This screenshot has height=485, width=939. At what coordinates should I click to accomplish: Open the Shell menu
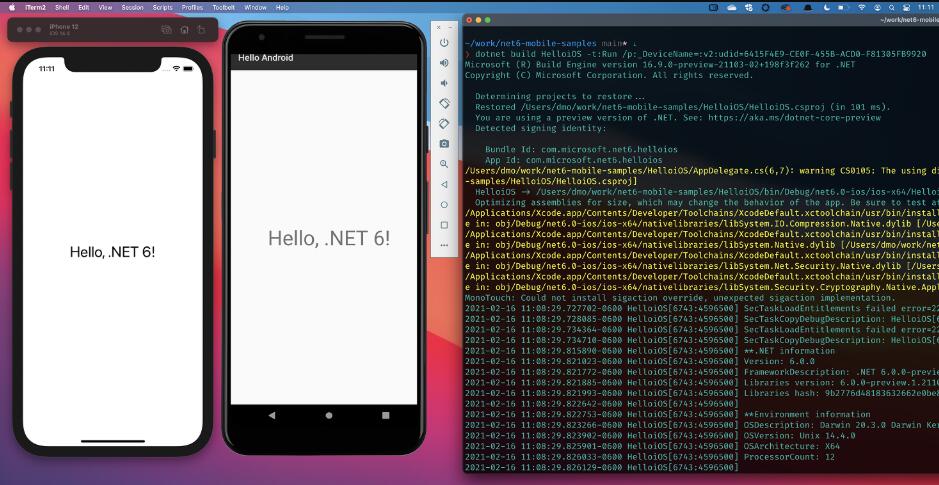[62, 7]
